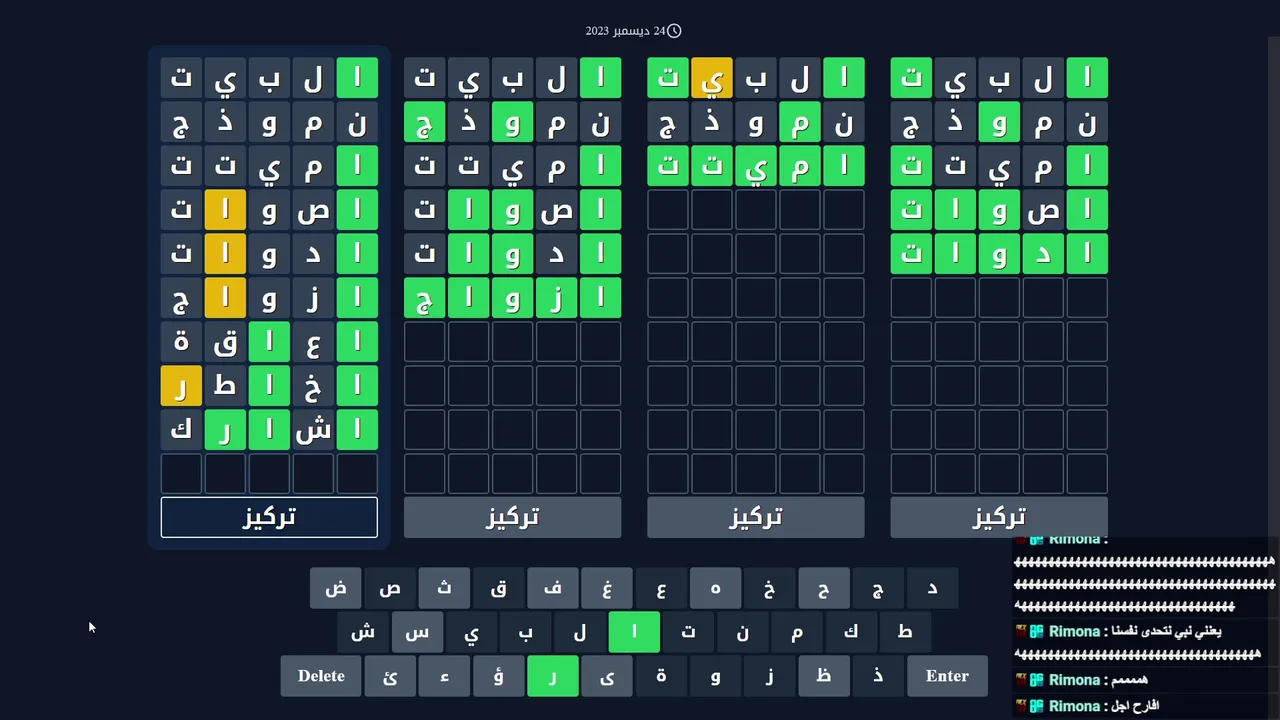Tap the ج key on the keyboard
1280x720 pixels.
pos(877,588)
